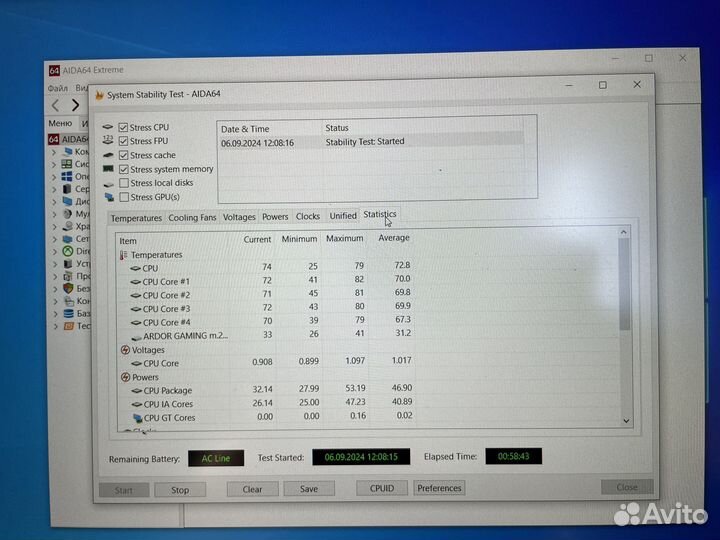The image size is (720, 540).
Task: Click the chip icon beside Stress cache
Action: [x=108, y=155]
